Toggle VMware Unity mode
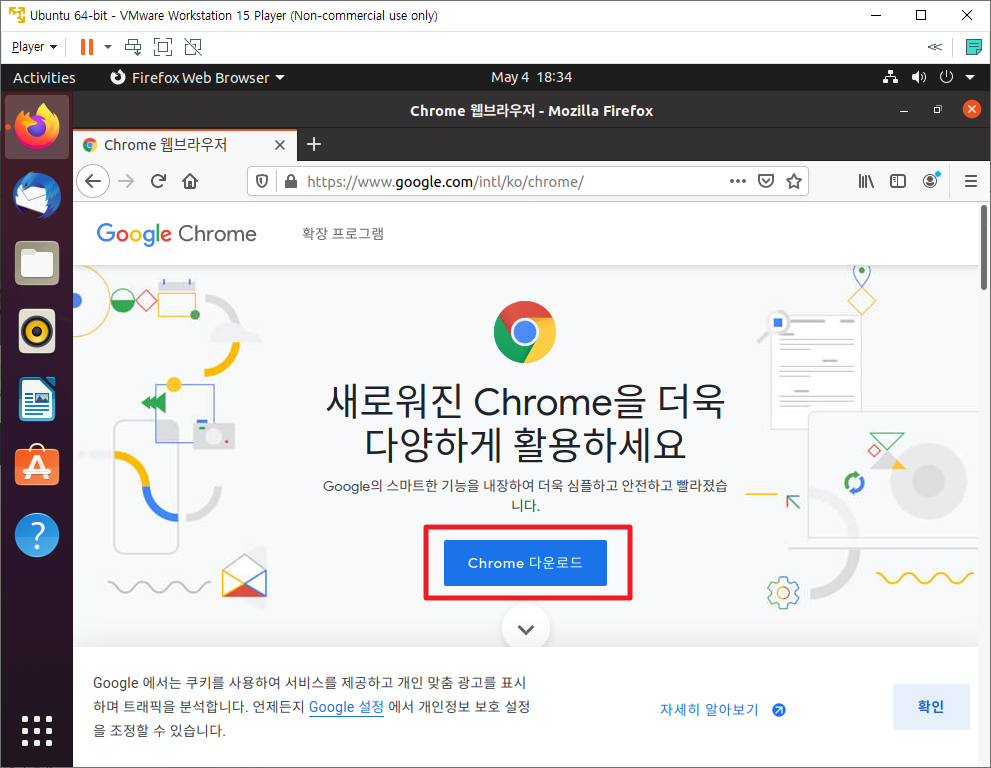This screenshot has width=991, height=768. pos(193,47)
